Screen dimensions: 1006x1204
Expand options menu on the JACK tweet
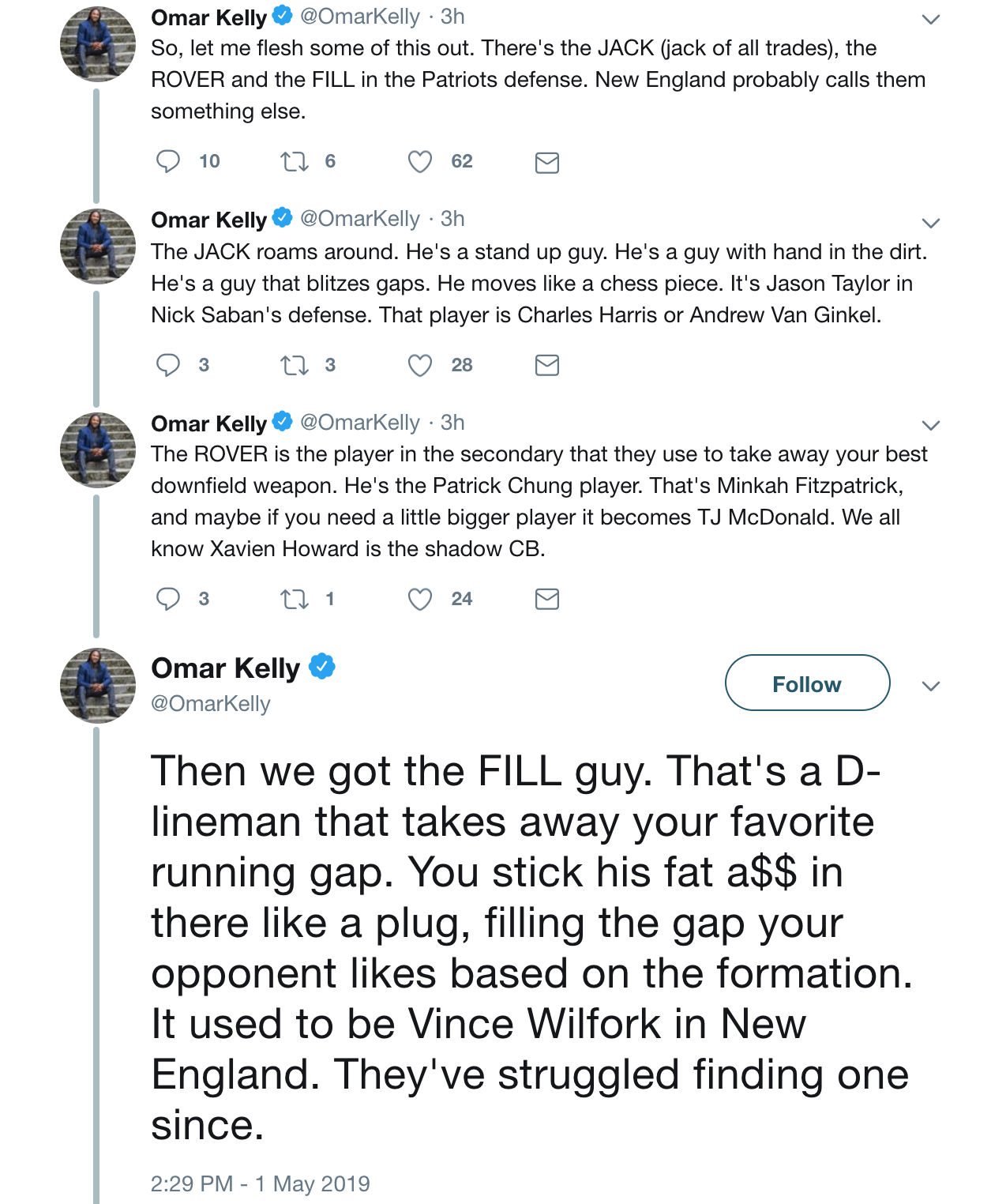coord(931,223)
